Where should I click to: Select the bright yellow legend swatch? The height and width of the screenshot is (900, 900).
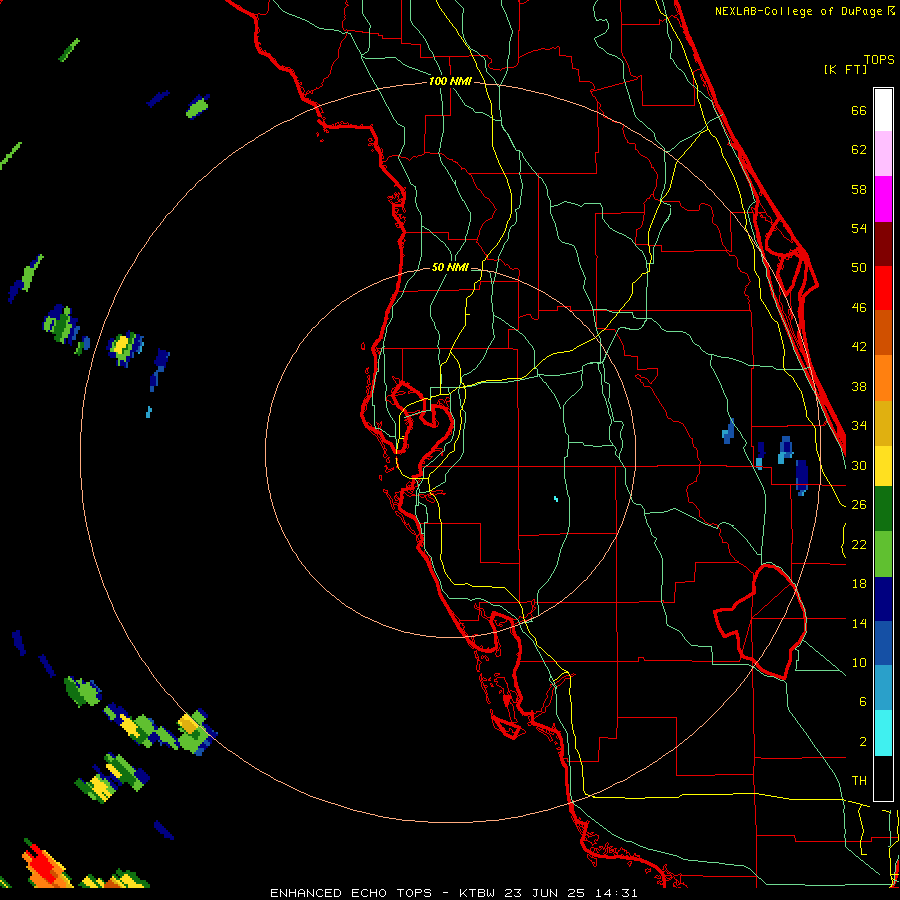click(x=883, y=466)
